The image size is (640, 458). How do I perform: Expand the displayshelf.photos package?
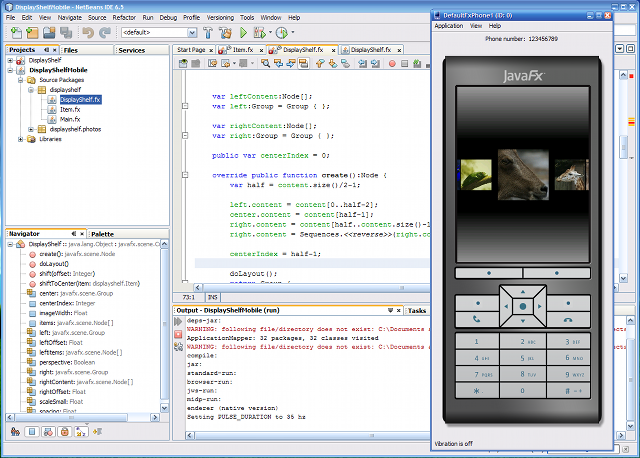pyautogui.click(x=31, y=129)
